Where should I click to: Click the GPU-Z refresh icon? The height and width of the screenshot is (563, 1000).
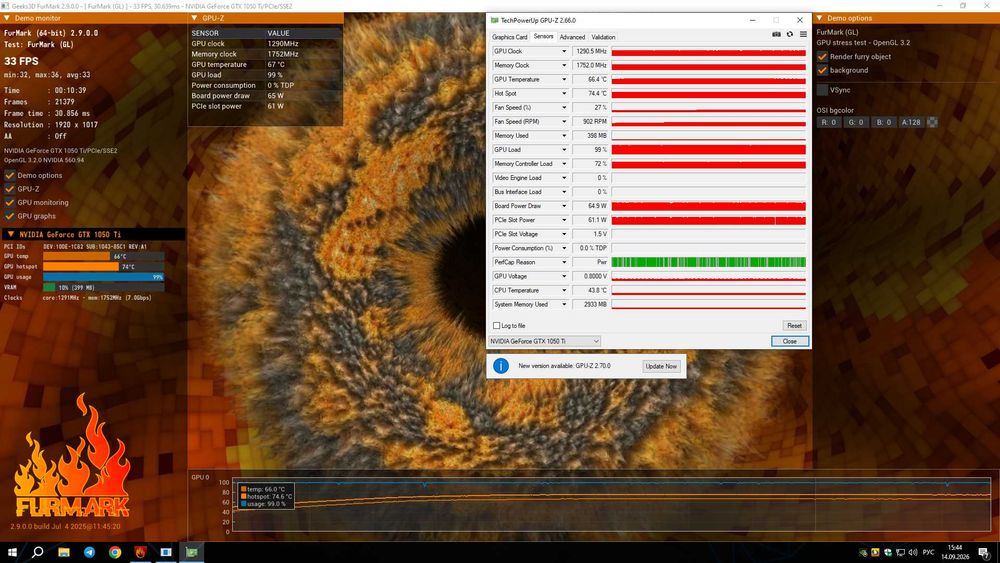790,34
